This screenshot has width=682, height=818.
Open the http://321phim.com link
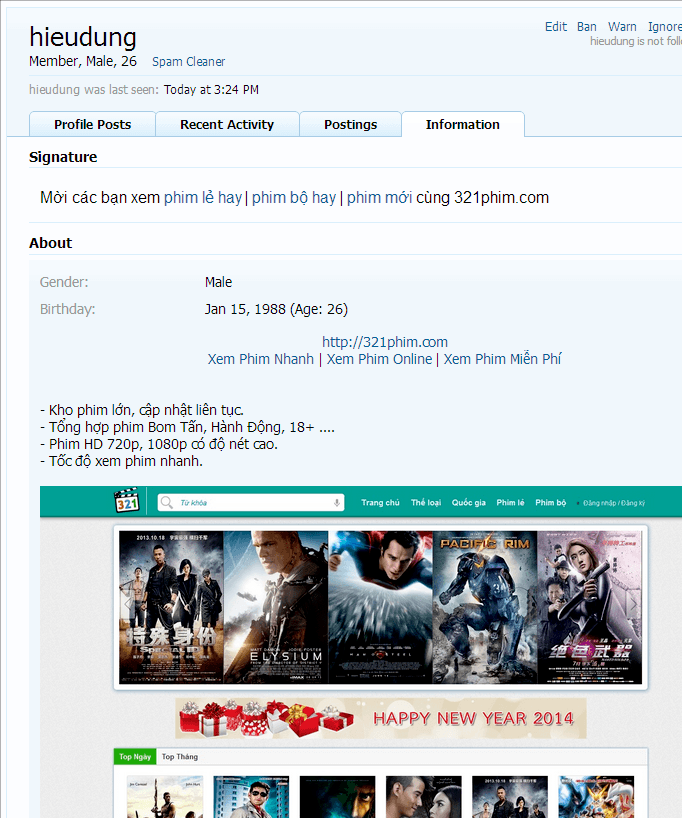tap(385, 342)
